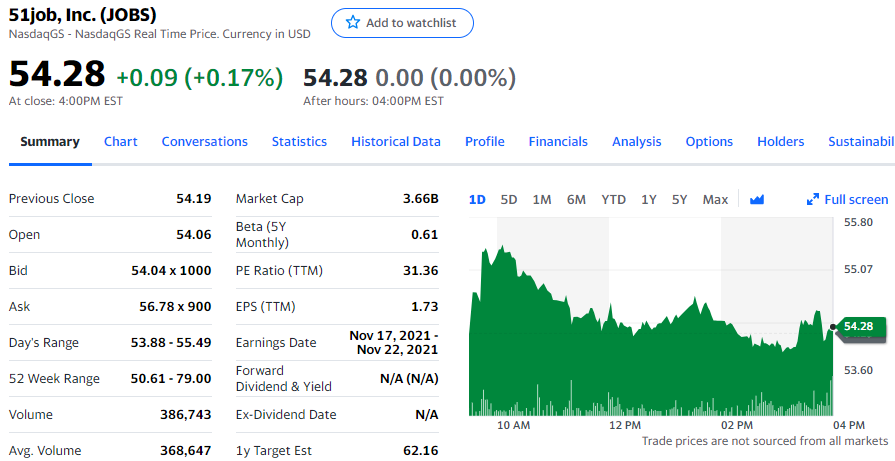This screenshot has width=895, height=461.
Task: Select the 1D chart range
Action: (477, 200)
